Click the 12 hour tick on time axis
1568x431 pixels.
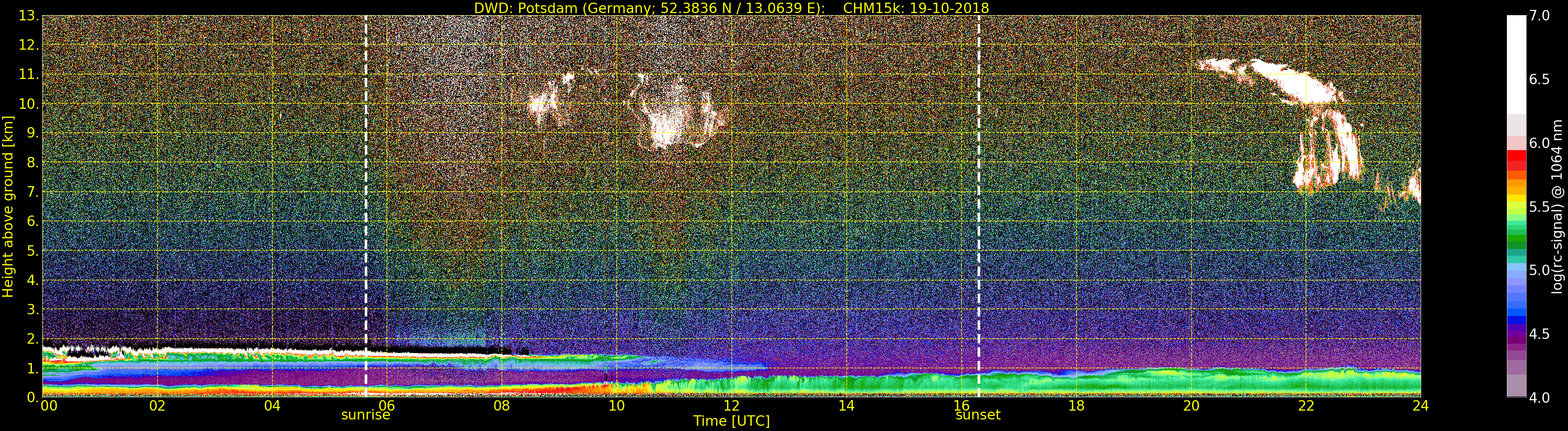(731, 405)
